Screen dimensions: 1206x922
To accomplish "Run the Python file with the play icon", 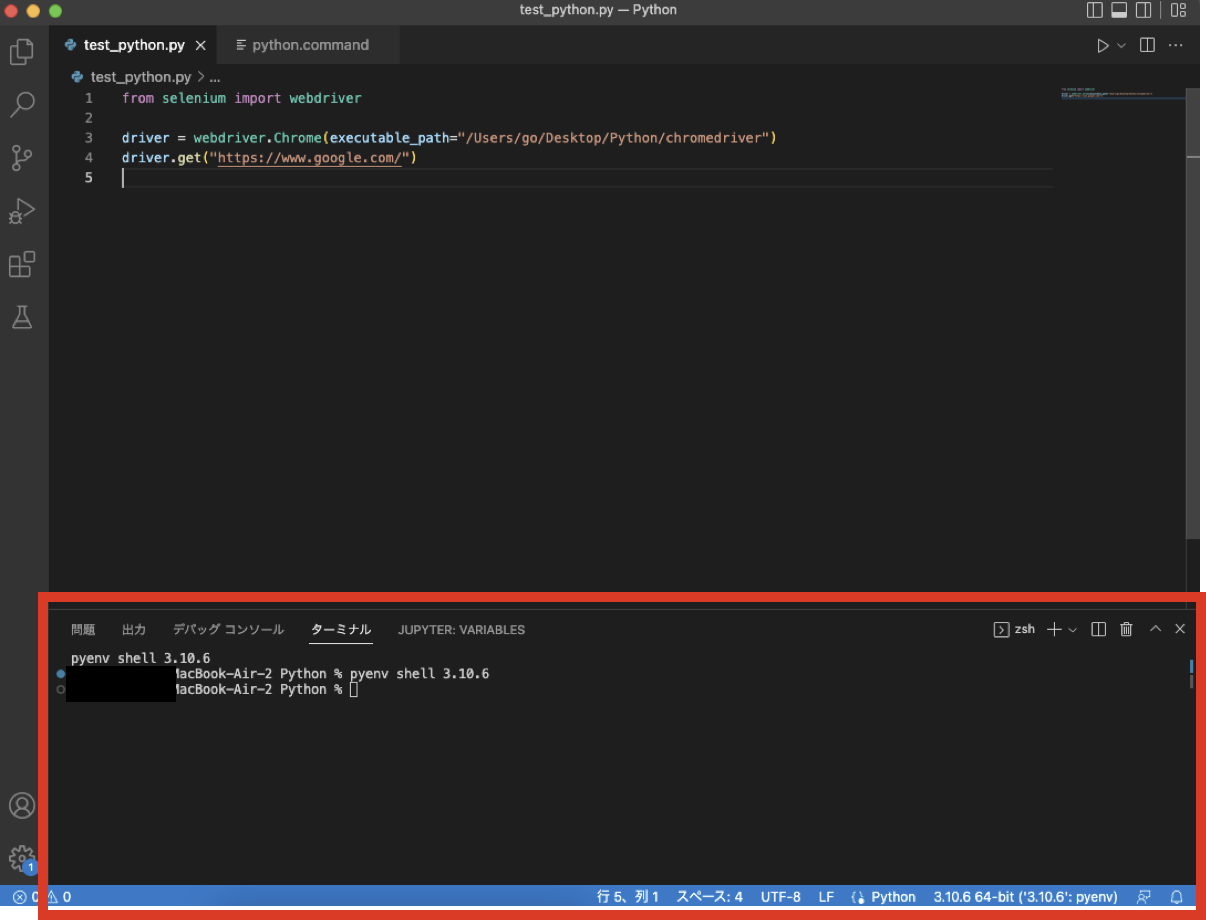I will click(x=1102, y=45).
